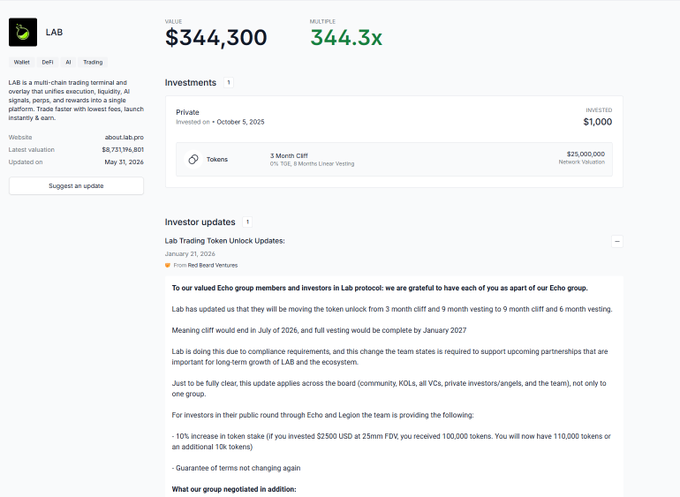Select the Trading tag

tap(93, 62)
